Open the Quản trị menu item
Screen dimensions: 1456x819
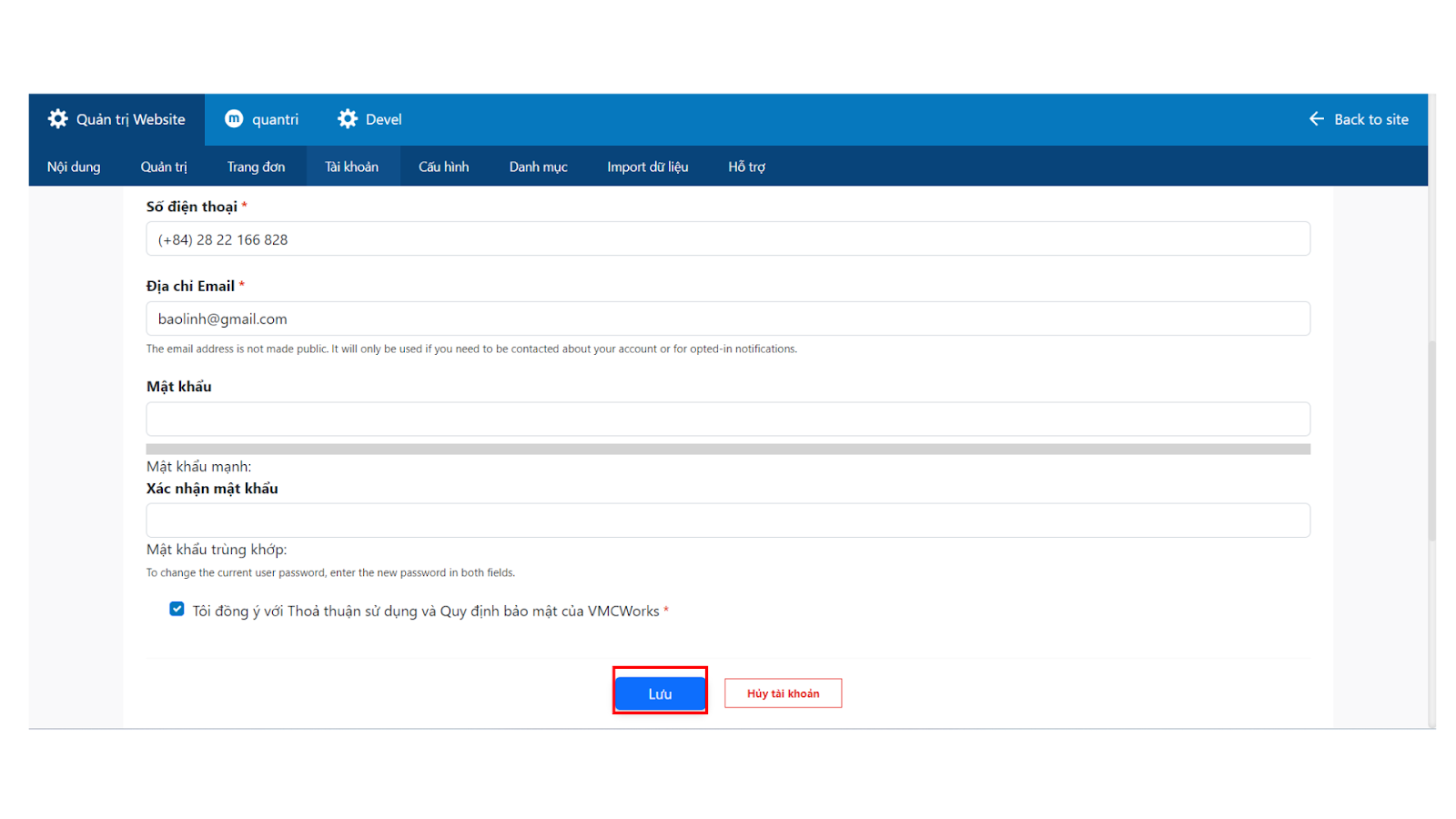[x=164, y=167]
